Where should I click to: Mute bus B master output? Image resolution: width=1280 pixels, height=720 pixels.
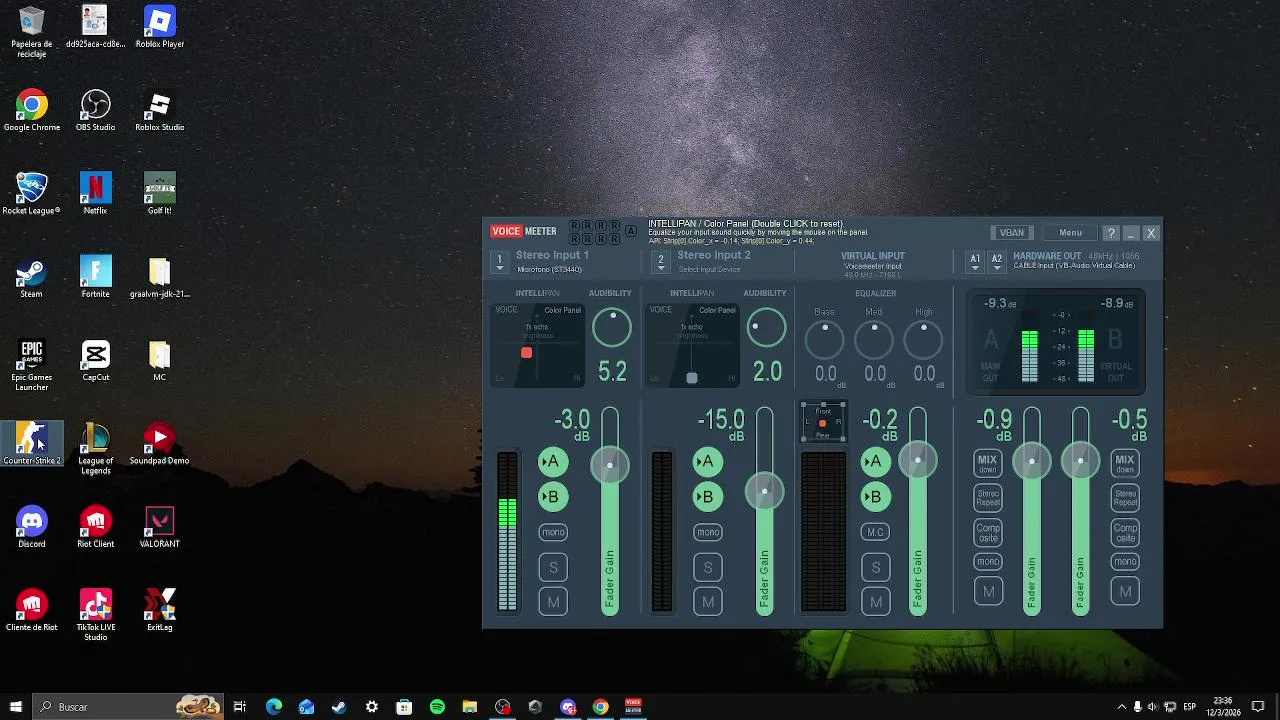[x=1125, y=592]
